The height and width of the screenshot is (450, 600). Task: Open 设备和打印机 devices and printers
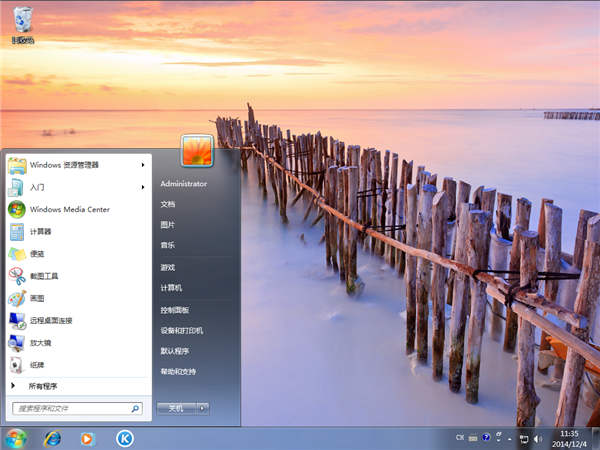(182, 331)
